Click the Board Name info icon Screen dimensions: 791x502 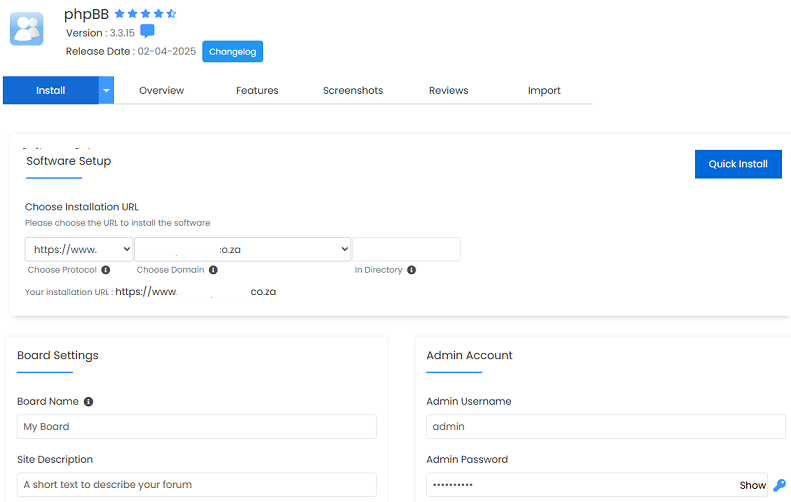88,402
